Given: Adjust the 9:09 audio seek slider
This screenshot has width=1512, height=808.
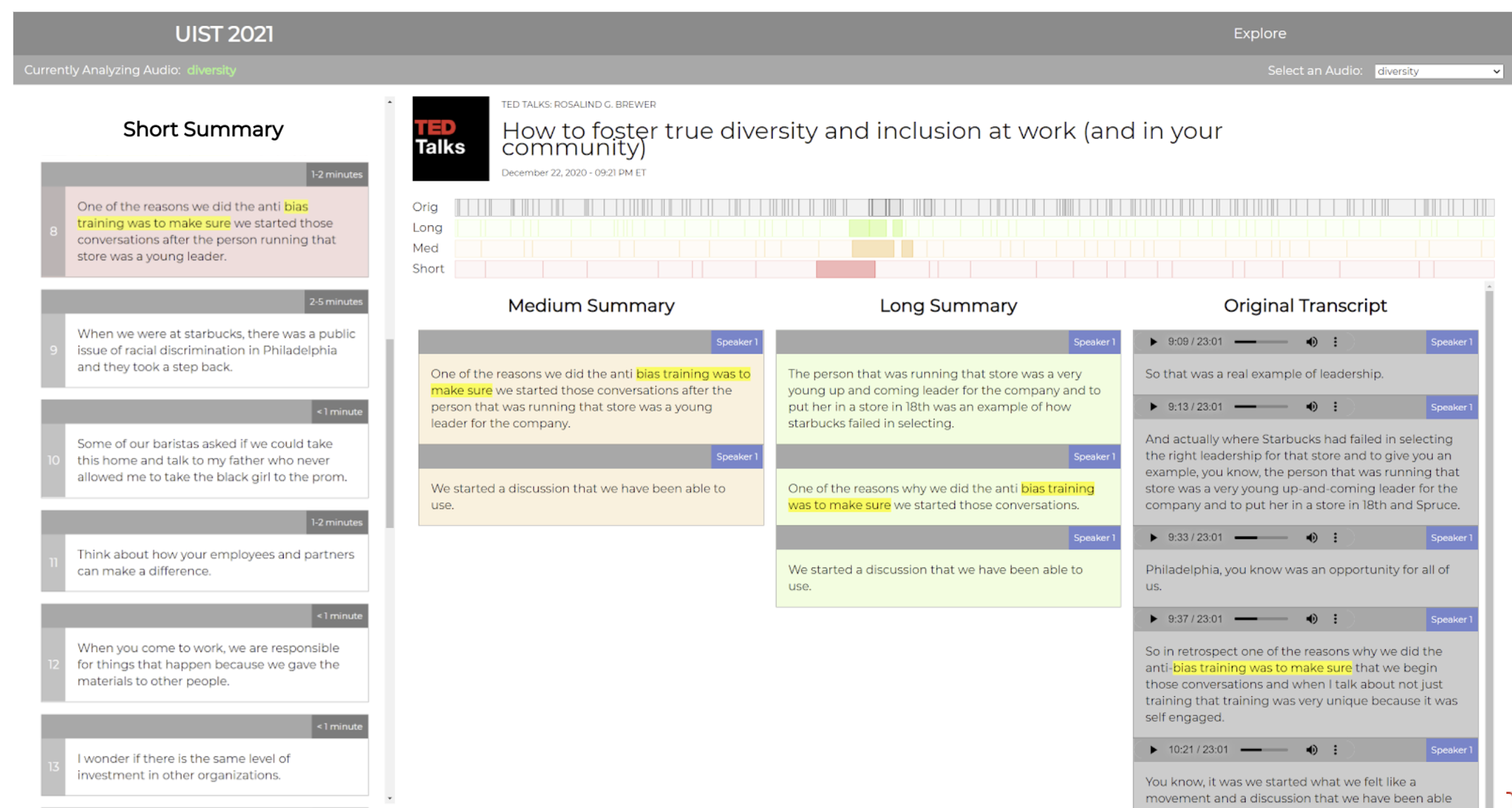Looking at the screenshot, I should pyautogui.click(x=1261, y=342).
